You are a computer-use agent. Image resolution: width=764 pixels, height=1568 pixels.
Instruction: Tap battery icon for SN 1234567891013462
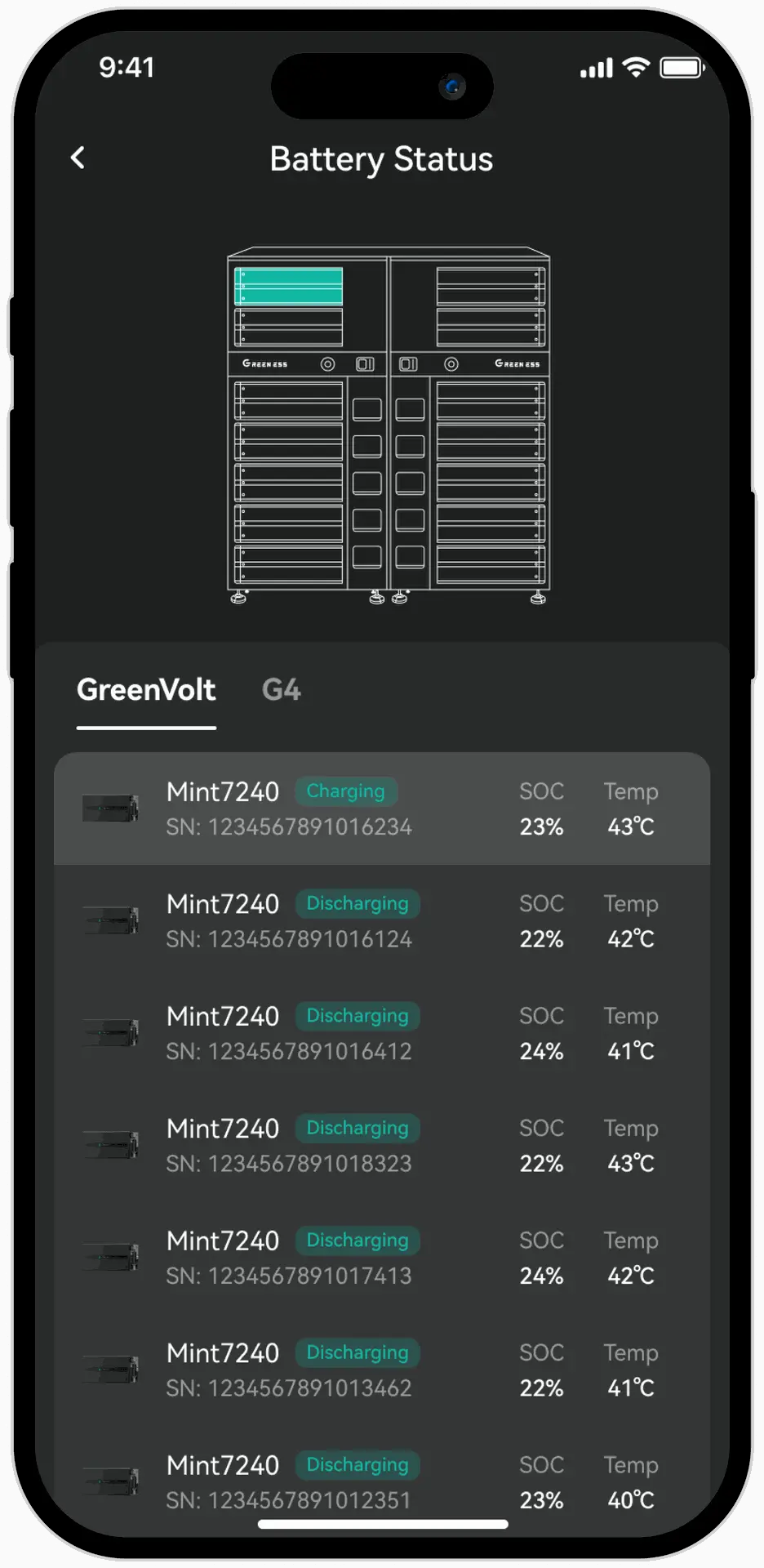pos(110,1370)
